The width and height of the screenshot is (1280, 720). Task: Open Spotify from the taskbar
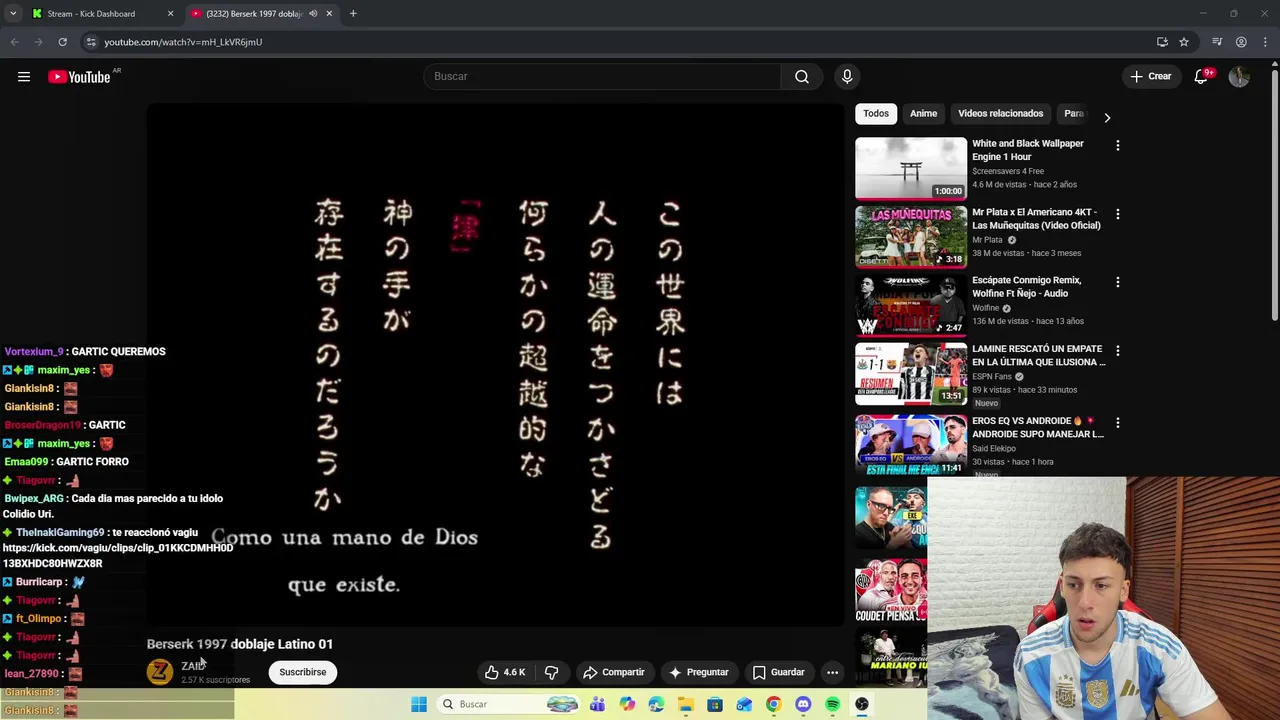832,704
